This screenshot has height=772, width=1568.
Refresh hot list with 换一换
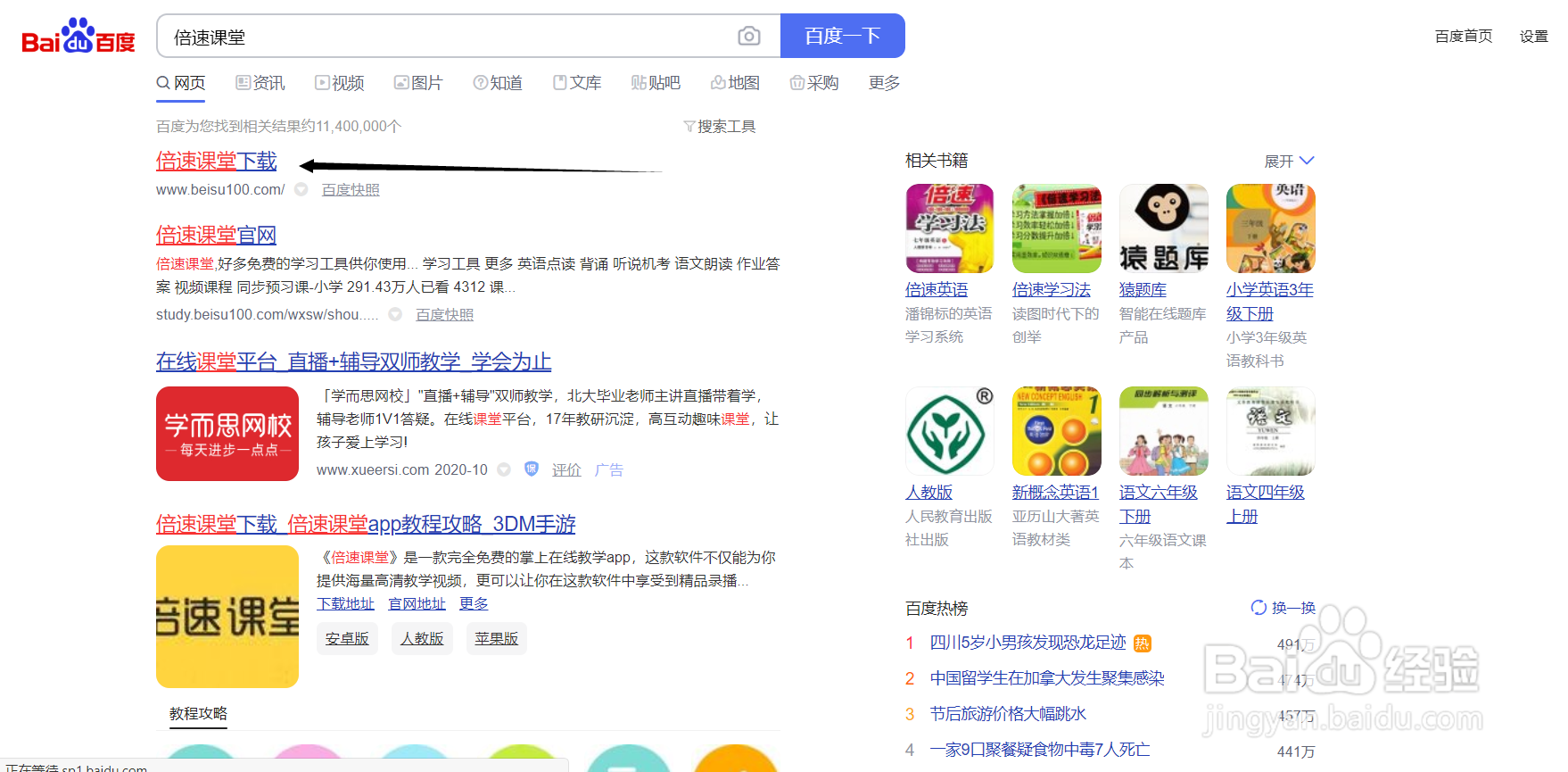pos(1283,608)
